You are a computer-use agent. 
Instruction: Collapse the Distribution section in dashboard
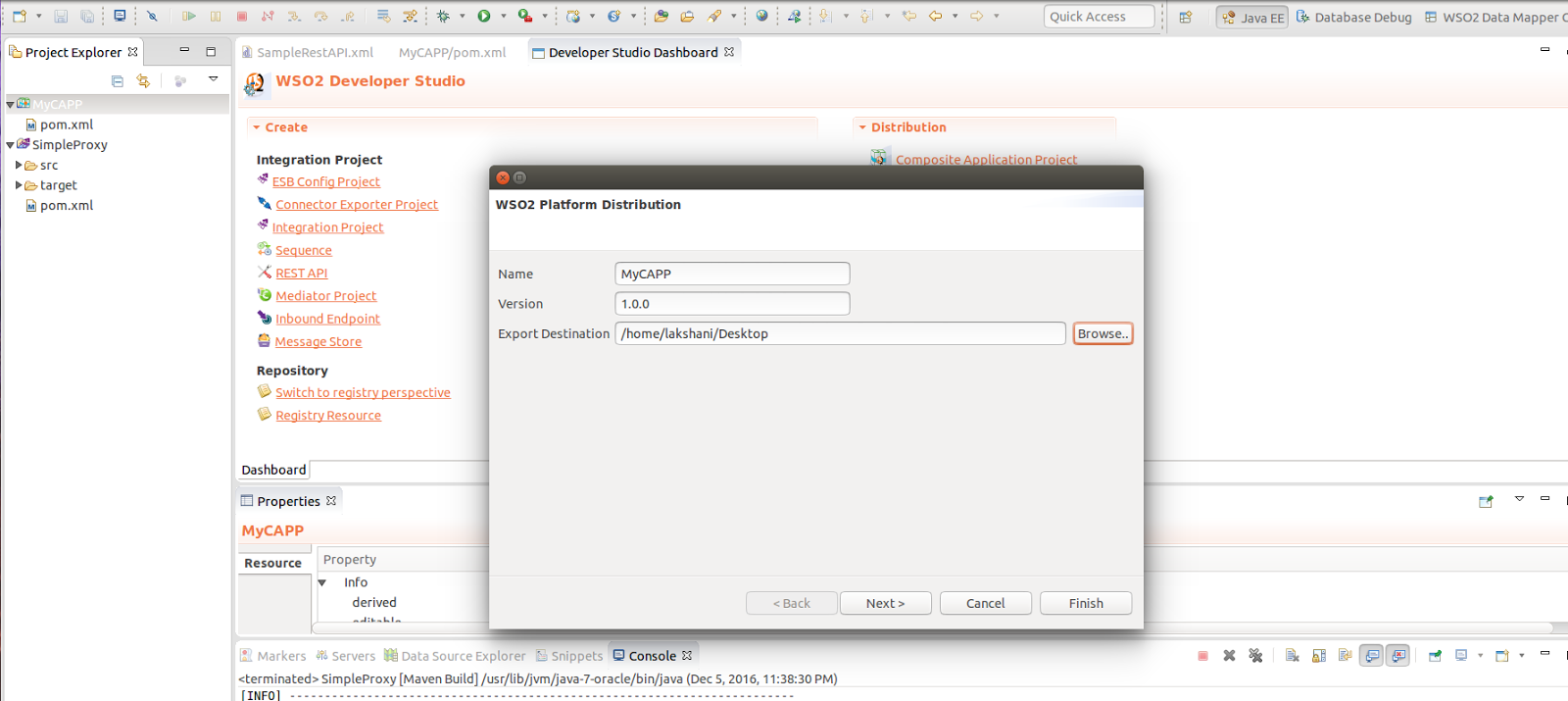(862, 127)
